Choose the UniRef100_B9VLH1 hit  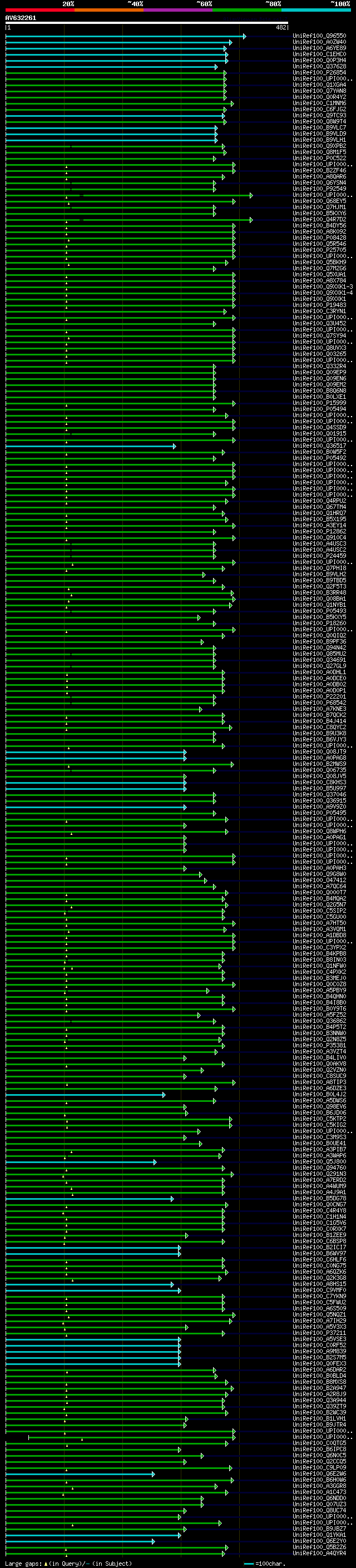click(x=319, y=140)
